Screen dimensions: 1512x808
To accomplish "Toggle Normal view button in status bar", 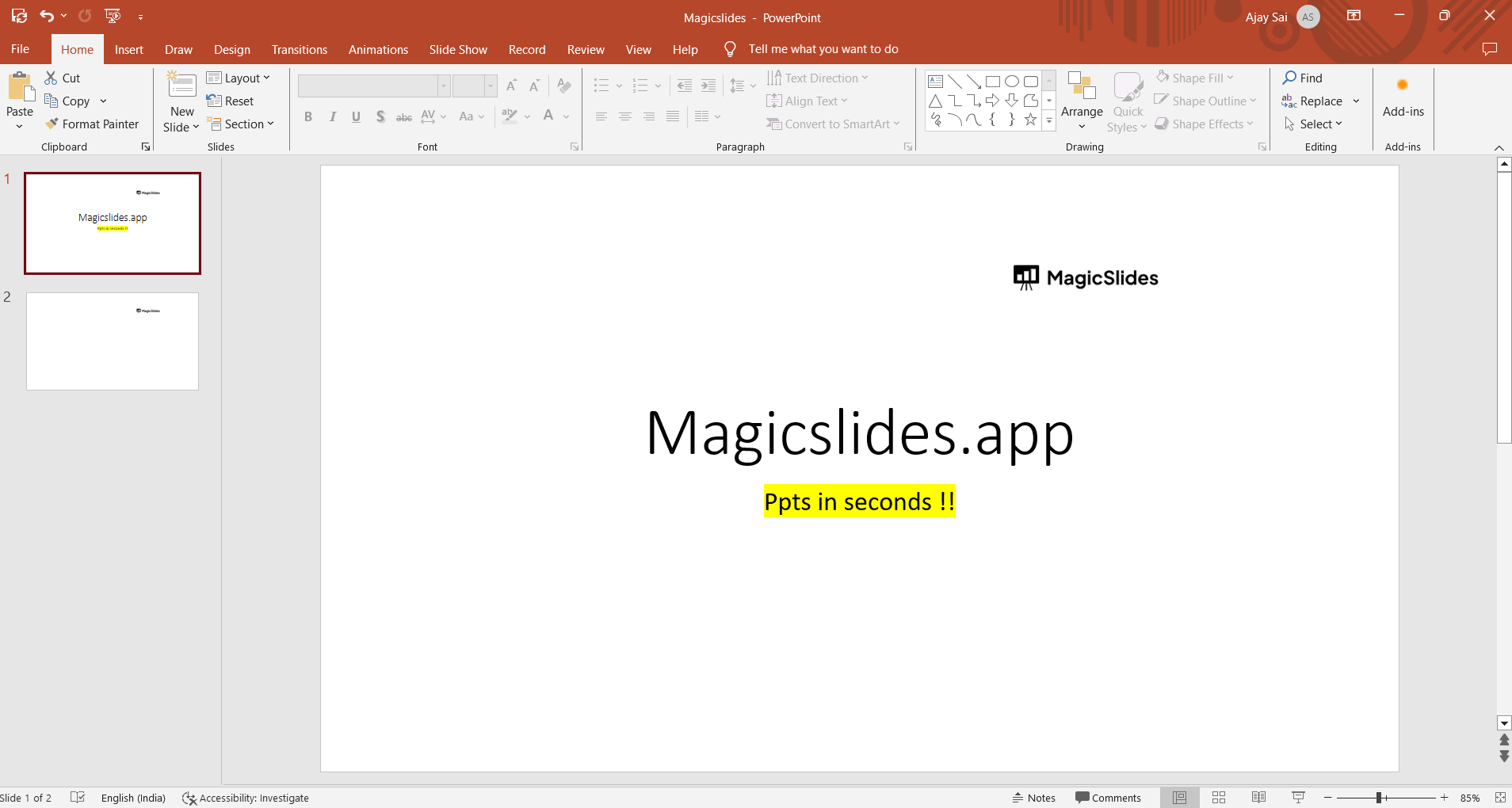I will click(1179, 798).
